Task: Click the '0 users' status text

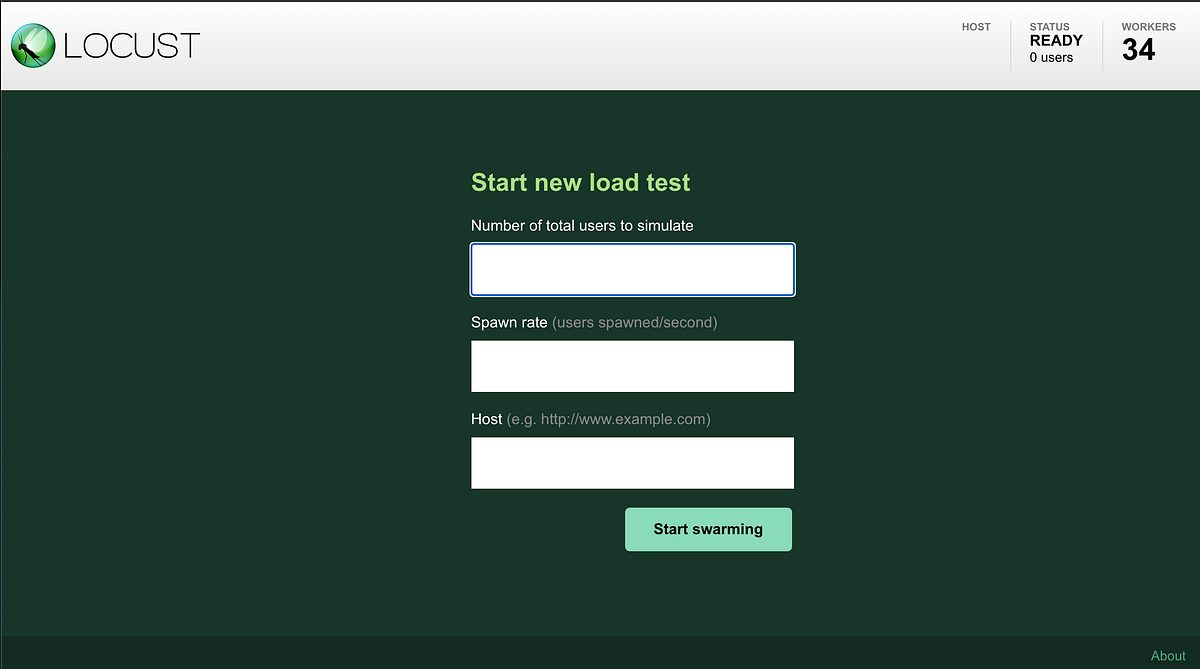Action: click(1052, 58)
